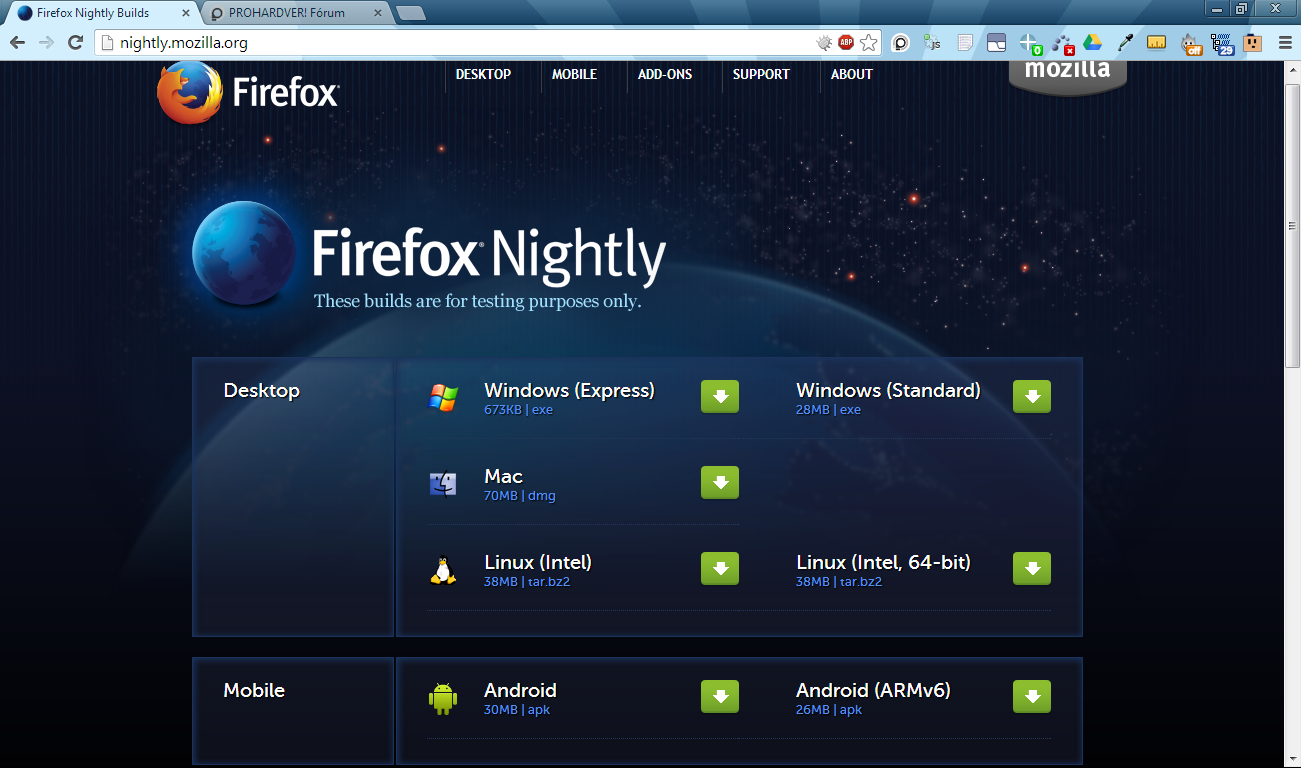The width and height of the screenshot is (1301, 768).
Task: Click the Mobile section heading
Action: pos(254,690)
